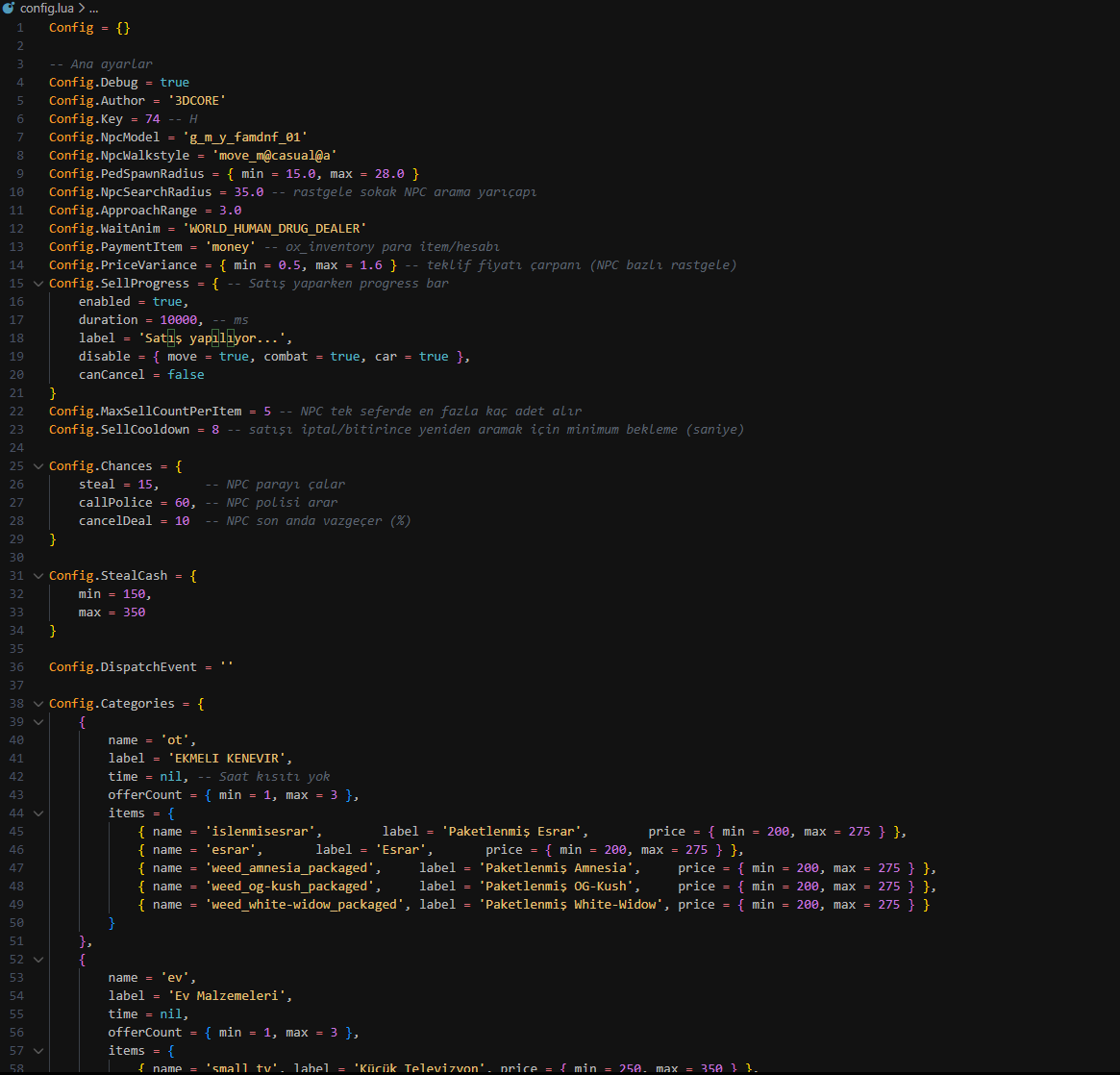Click line number 24 in the gutter
The width and height of the screenshot is (1120, 1075).
16,448
